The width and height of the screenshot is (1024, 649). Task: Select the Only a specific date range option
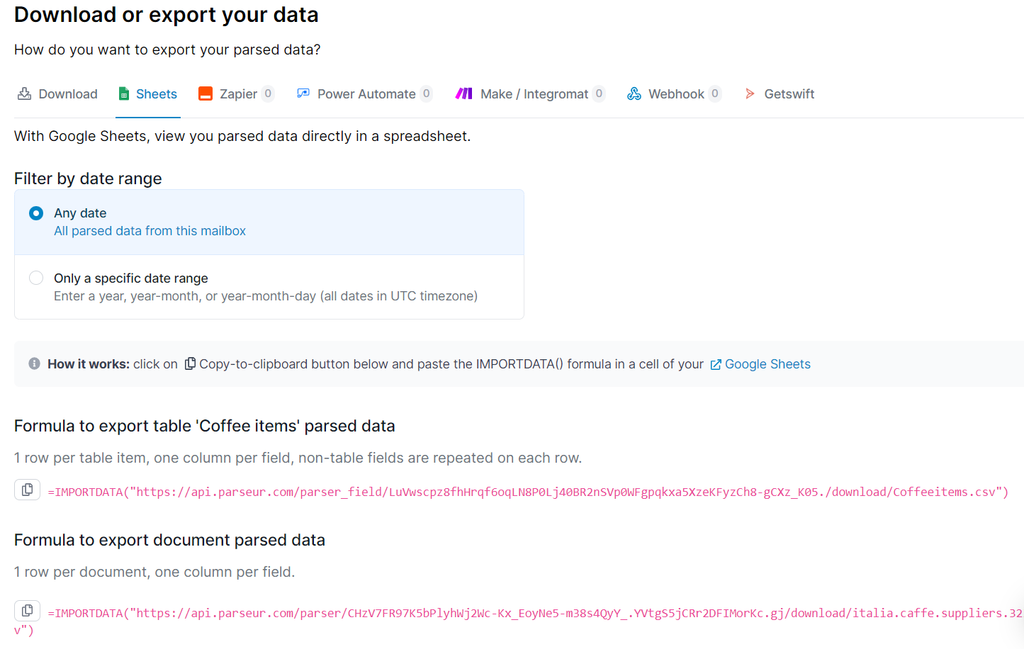(35, 278)
